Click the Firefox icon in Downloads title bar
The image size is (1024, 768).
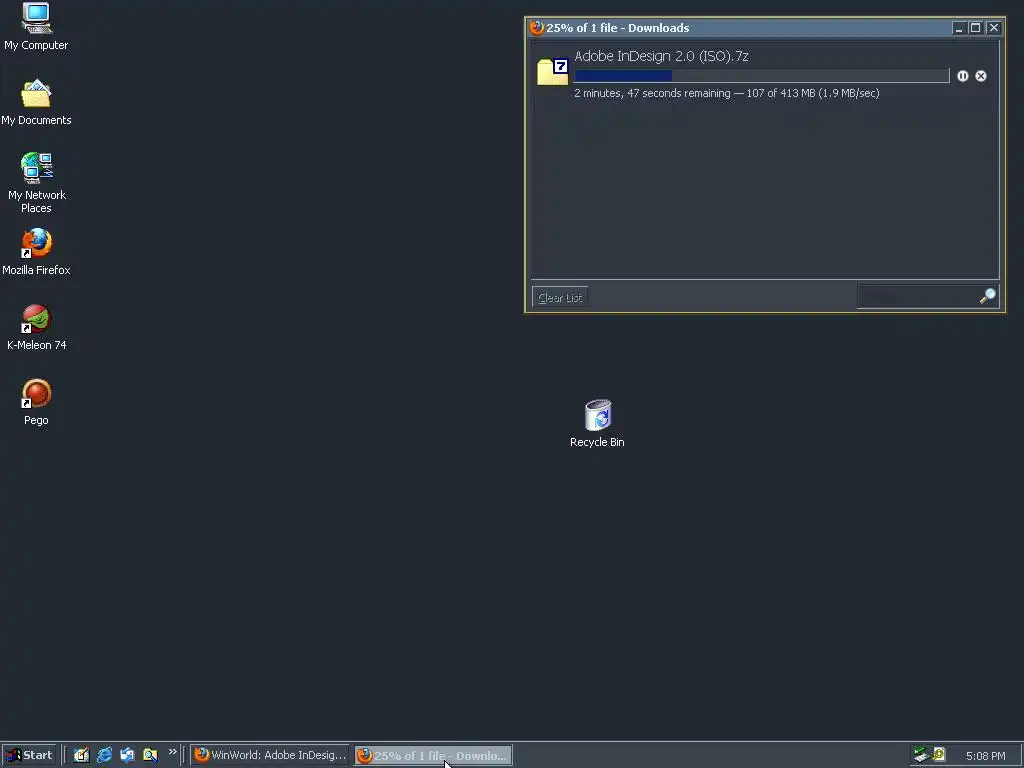tap(537, 27)
